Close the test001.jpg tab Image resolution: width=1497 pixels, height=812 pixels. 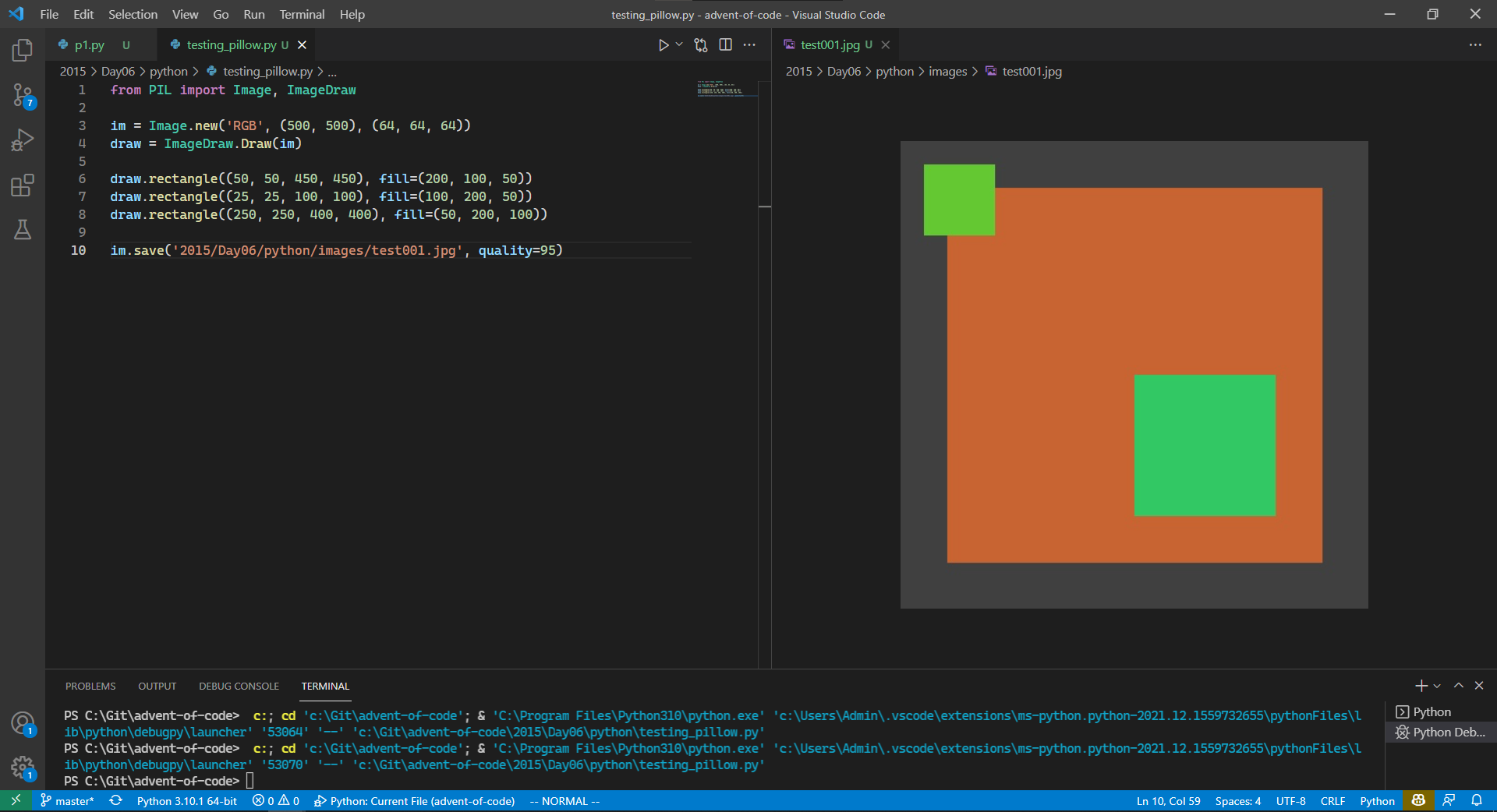[x=886, y=45]
